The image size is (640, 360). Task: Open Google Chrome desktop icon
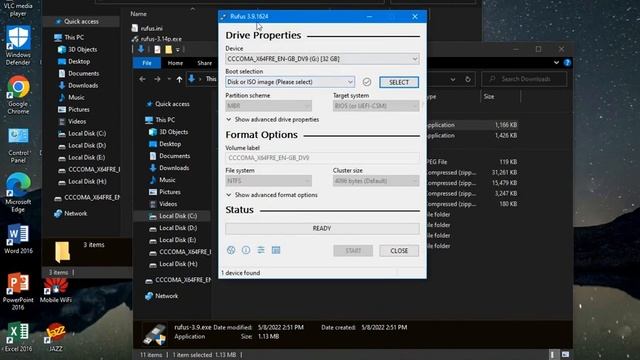pos(18,95)
